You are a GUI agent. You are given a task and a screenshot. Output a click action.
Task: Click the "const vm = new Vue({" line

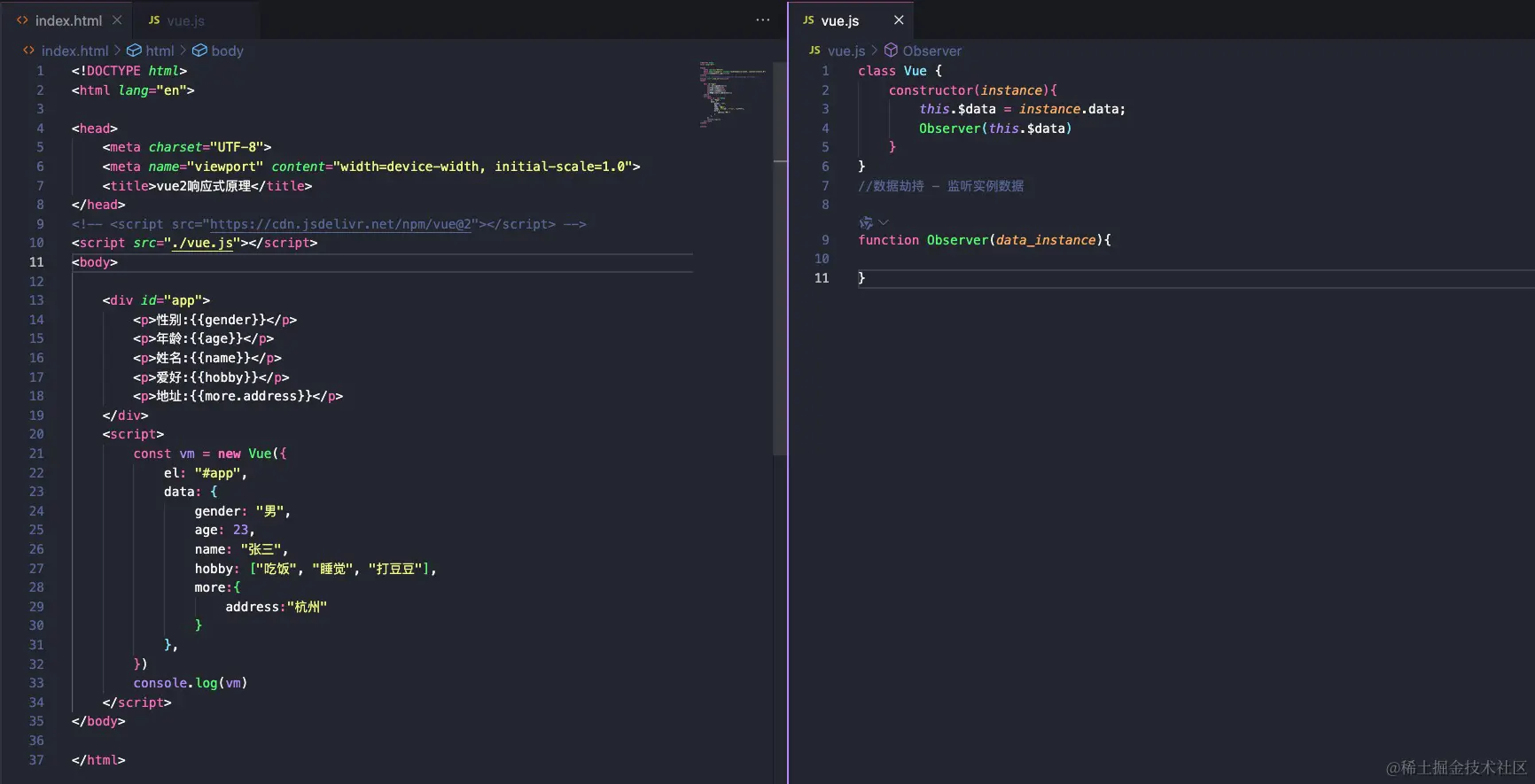coord(210,454)
